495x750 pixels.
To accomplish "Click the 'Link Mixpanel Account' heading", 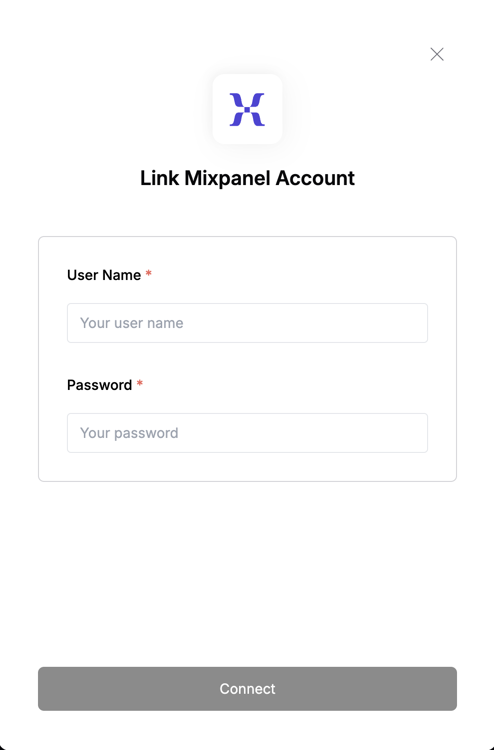I will pyautogui.click(x=247, y=178).
